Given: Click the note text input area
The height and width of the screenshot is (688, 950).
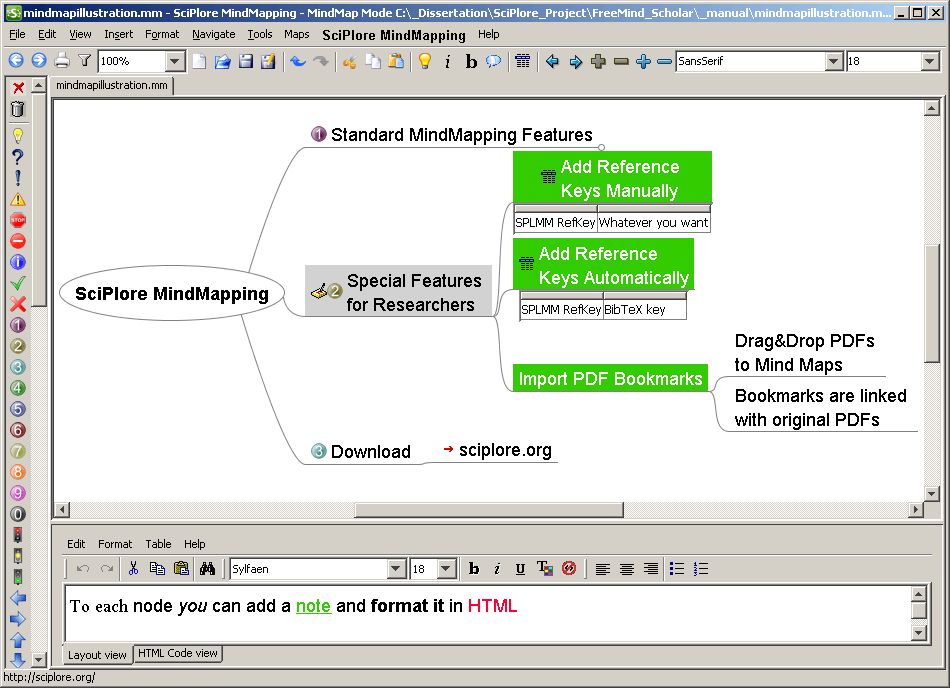Looking at the screenshot, I should 480,608.
